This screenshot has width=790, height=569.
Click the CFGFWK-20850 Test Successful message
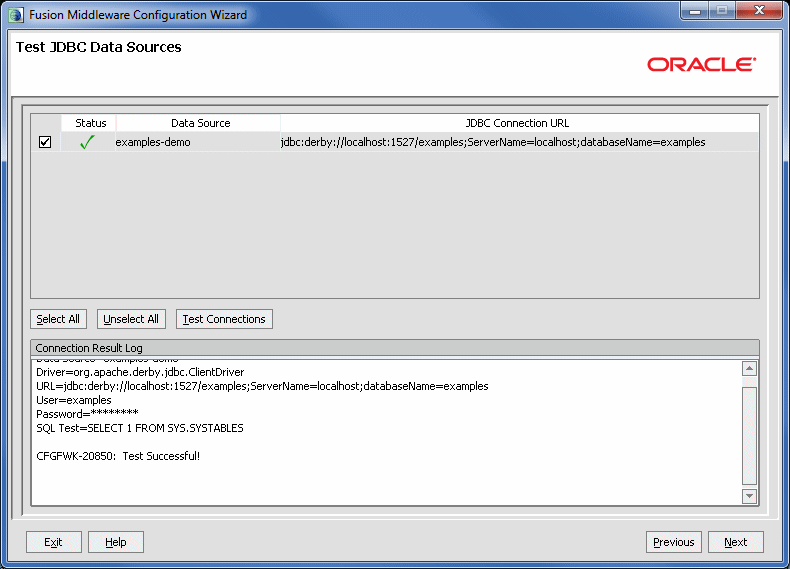click(x=118, y=456)
